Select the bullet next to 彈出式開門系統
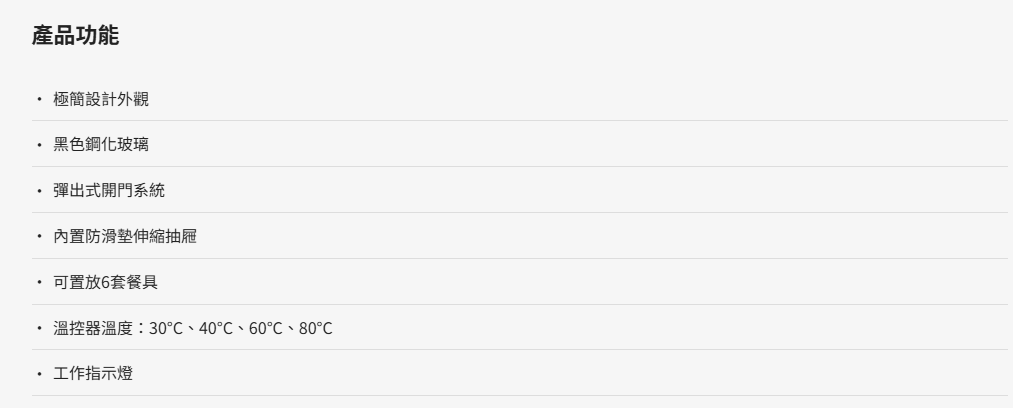1013x408 pixels. pos(39,190)
